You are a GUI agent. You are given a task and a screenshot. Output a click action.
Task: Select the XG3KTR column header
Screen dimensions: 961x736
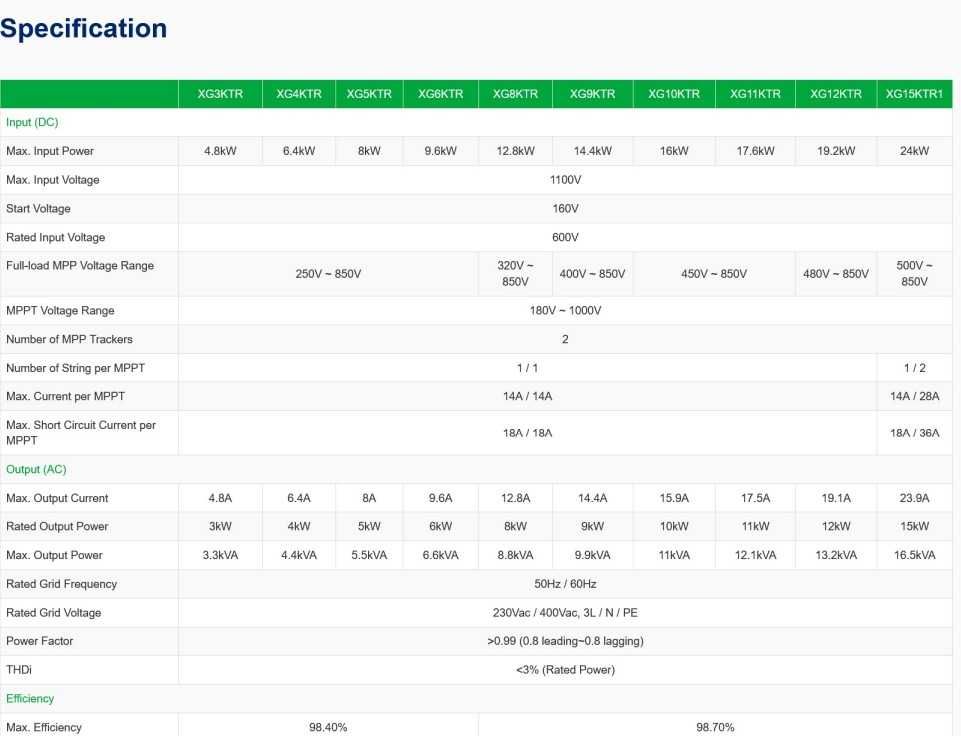click(220, 94)
